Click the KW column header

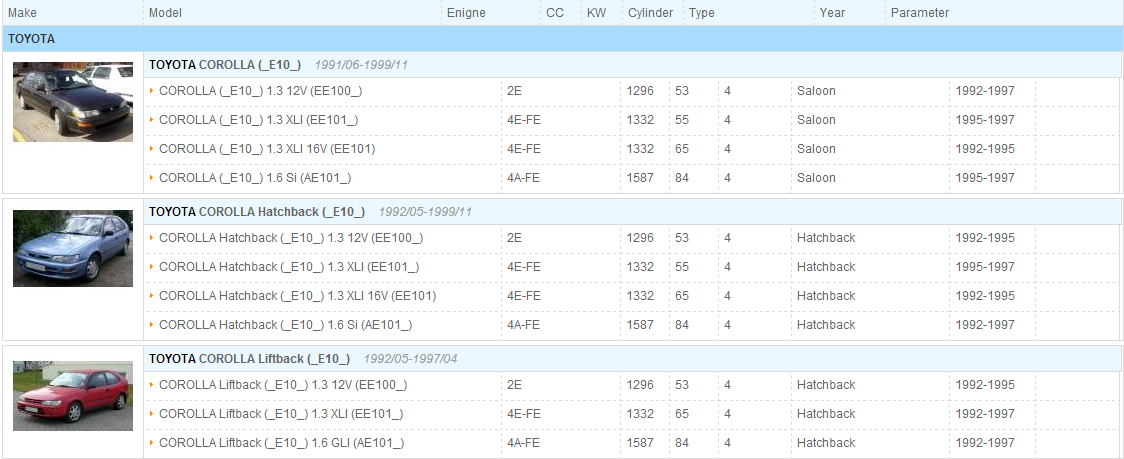[x=596, y=13]
